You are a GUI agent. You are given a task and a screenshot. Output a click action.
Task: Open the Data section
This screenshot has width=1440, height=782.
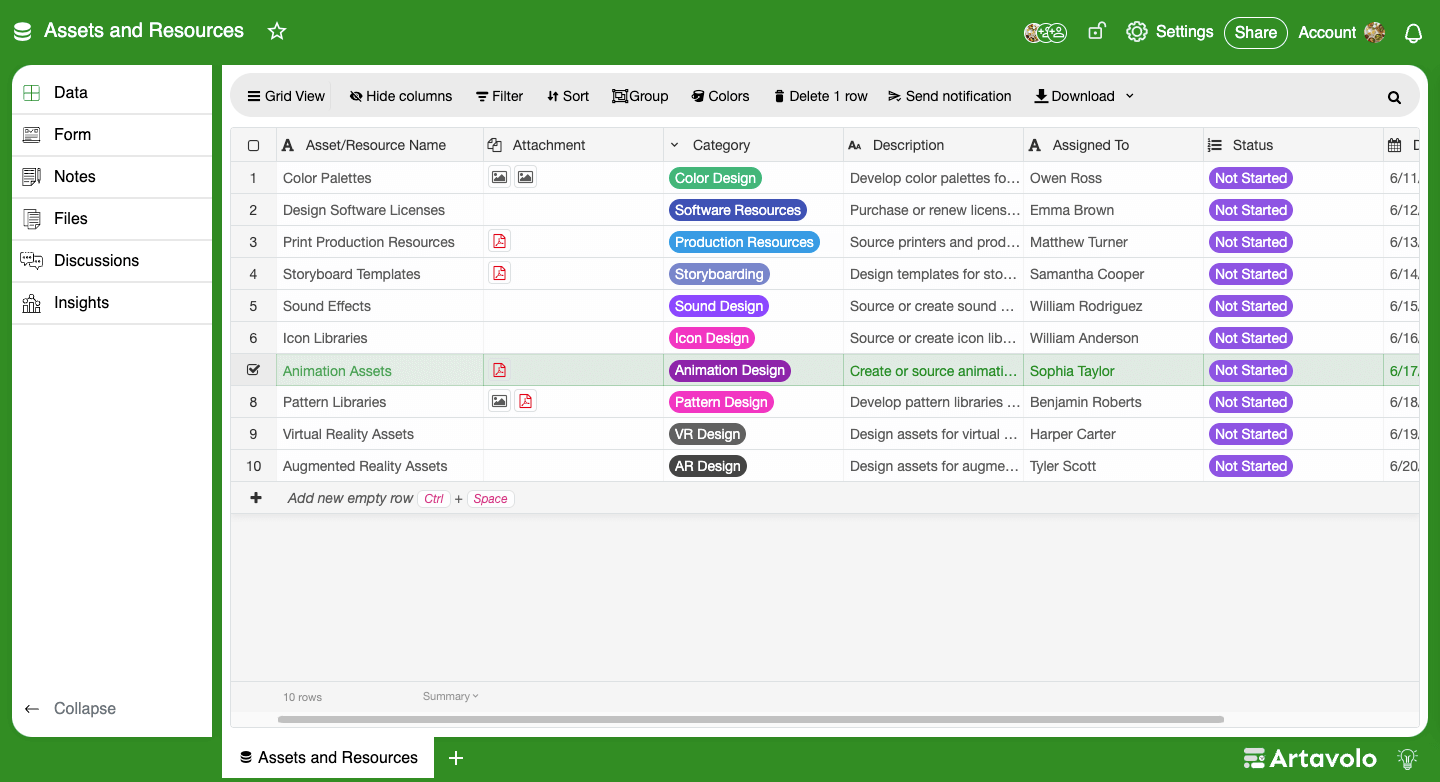tap(112, 92)
